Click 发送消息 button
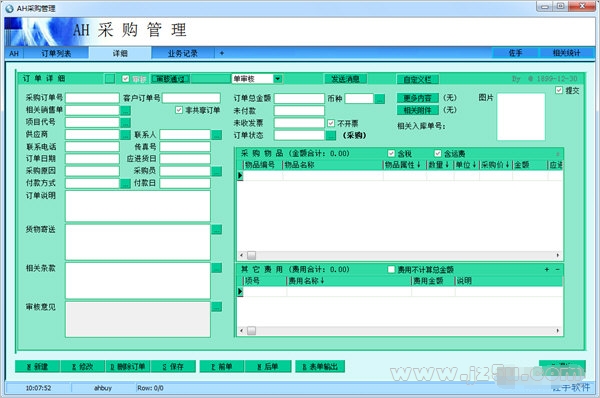600x398 pixels. point(346,79)
